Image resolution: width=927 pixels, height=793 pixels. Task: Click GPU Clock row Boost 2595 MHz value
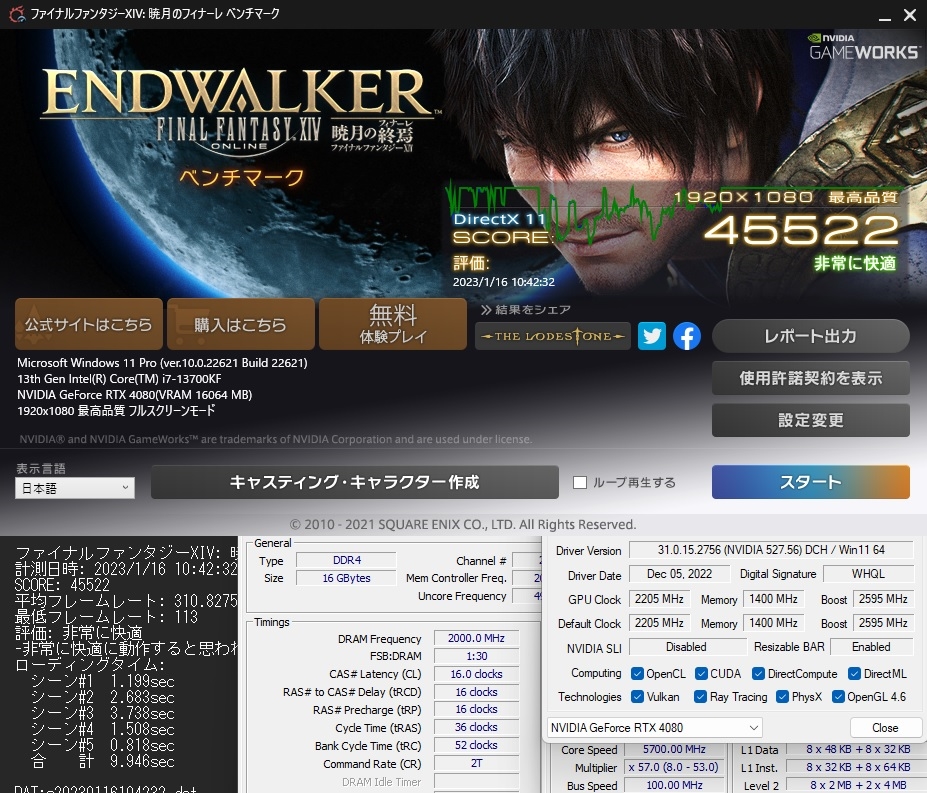click(883, 599)
